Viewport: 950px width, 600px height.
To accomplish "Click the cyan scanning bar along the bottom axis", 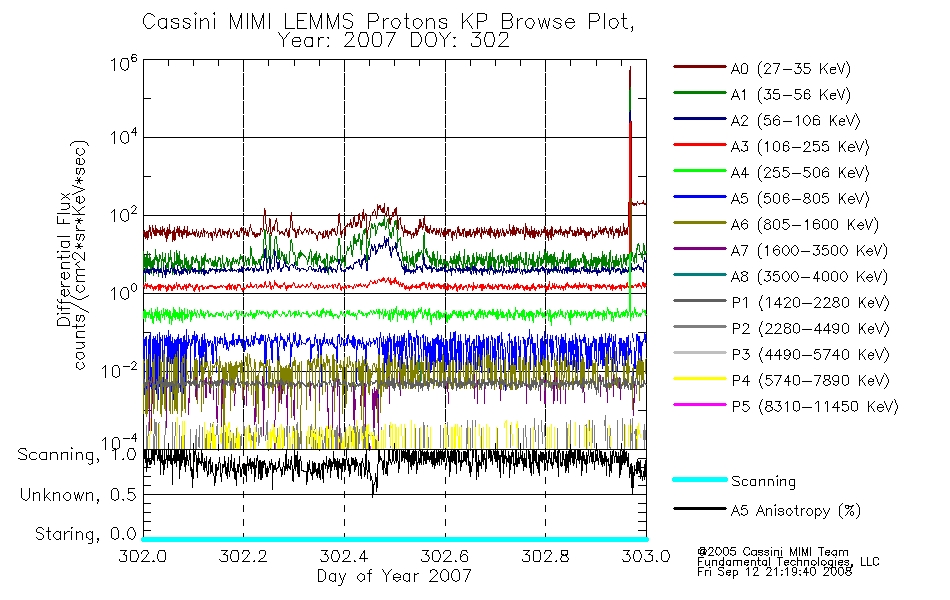I will pos(394,539).
